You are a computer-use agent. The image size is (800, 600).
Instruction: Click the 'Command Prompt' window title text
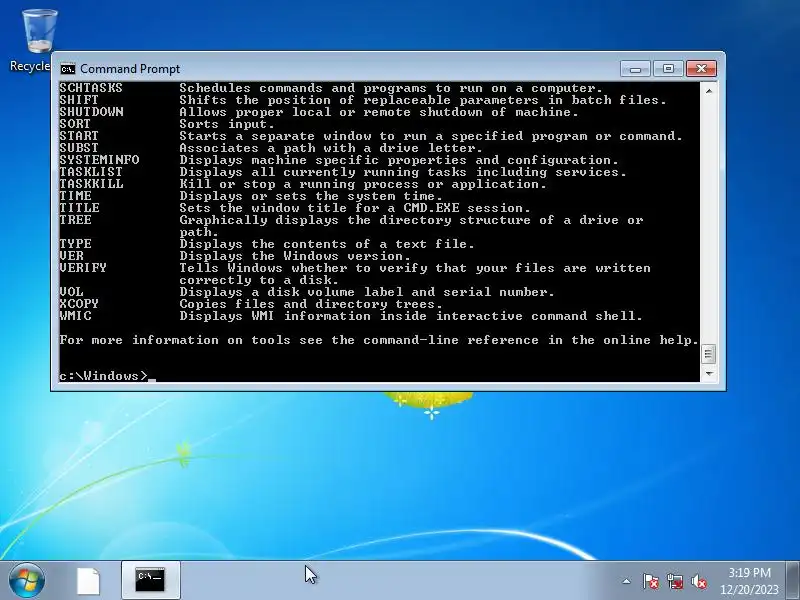pyautogui.click(x=130, y=69)
